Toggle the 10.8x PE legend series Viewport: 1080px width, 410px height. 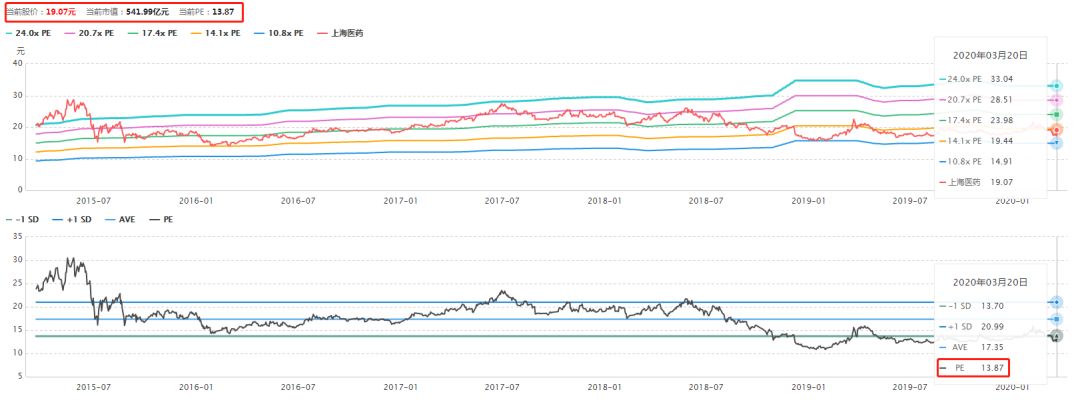280,32
